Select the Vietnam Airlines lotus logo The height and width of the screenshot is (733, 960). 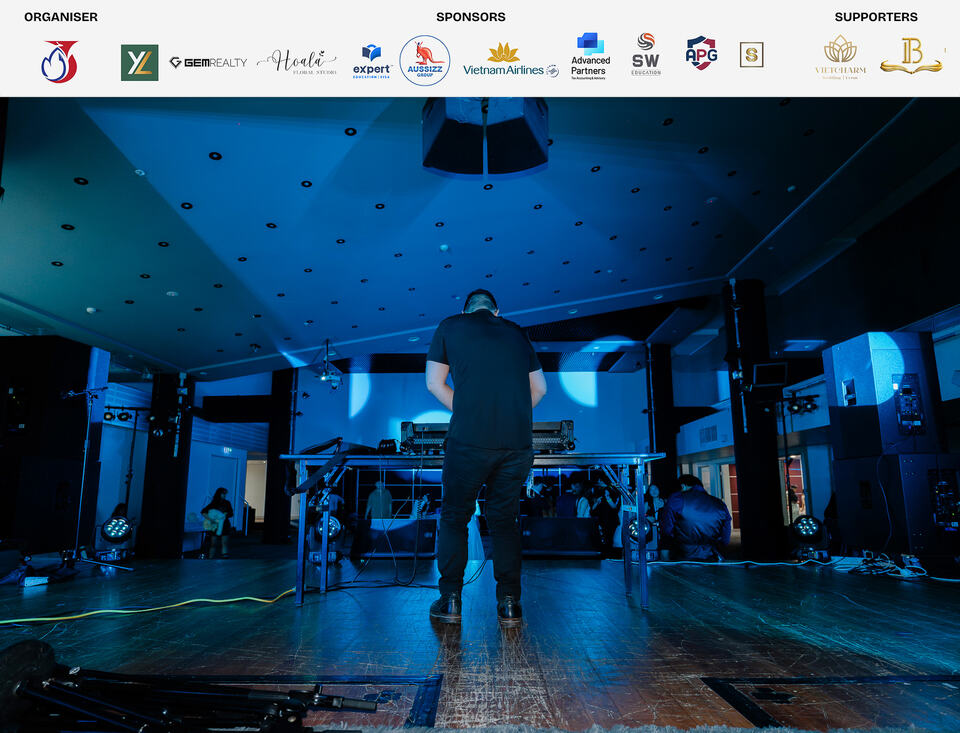click(x=511, y=61)
